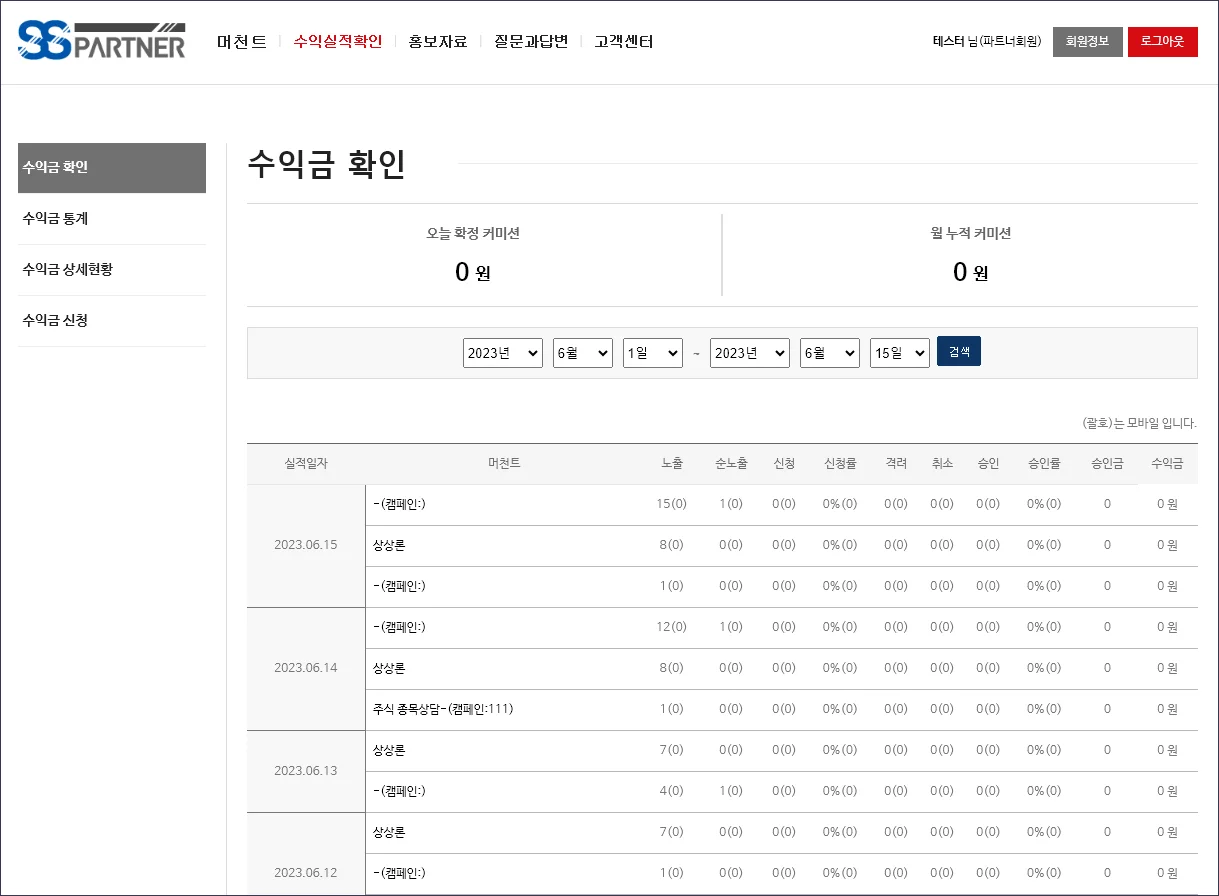Open the start month dropdown
The image size is (1219, 896).
tap(583, 353)
